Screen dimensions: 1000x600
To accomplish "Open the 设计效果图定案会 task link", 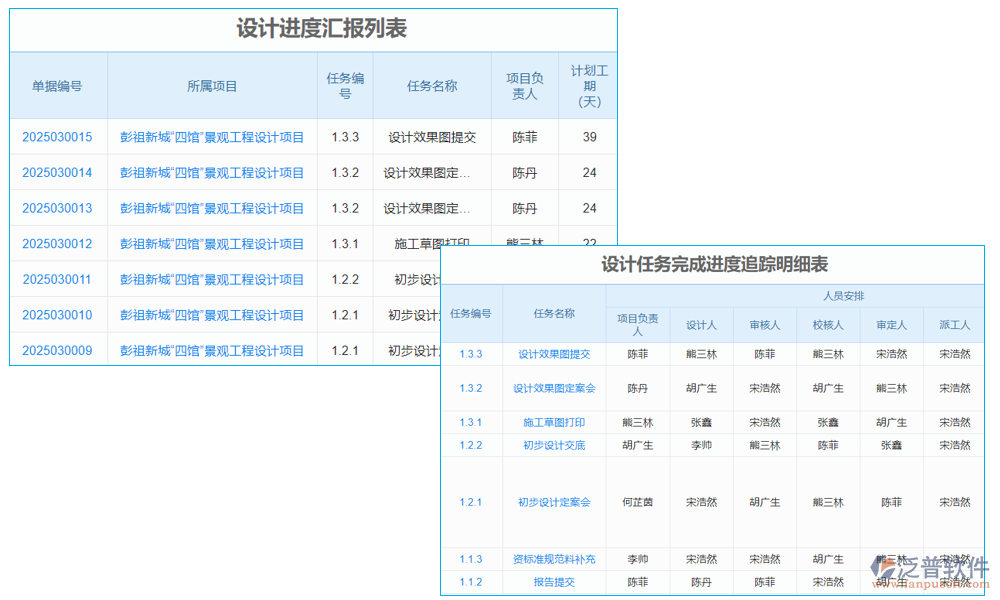I will tap(555, 388).
